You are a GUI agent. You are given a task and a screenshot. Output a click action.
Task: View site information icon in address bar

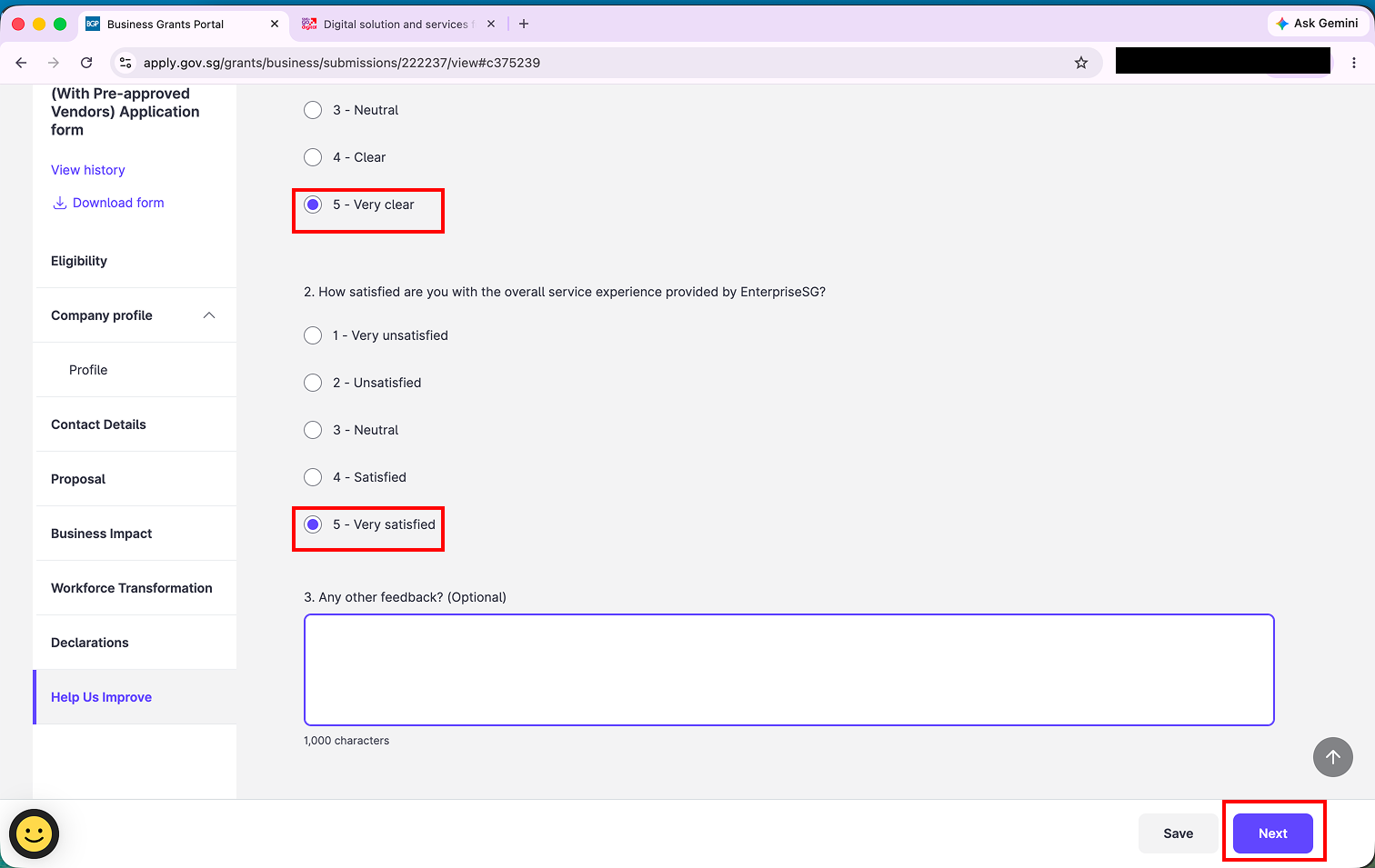click(126, 63)
